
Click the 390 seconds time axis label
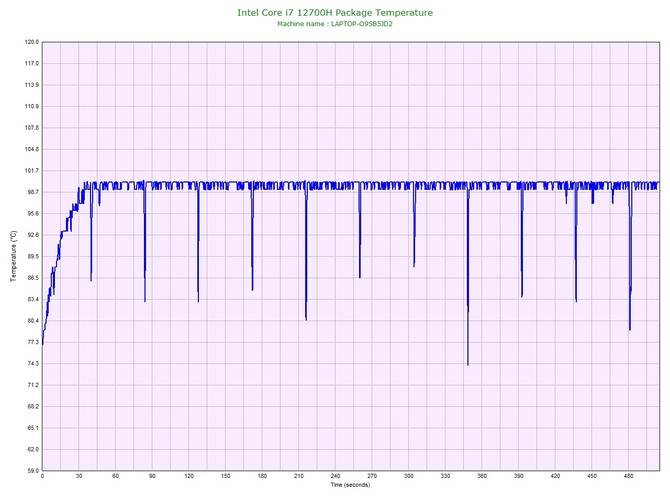[519, 476]
